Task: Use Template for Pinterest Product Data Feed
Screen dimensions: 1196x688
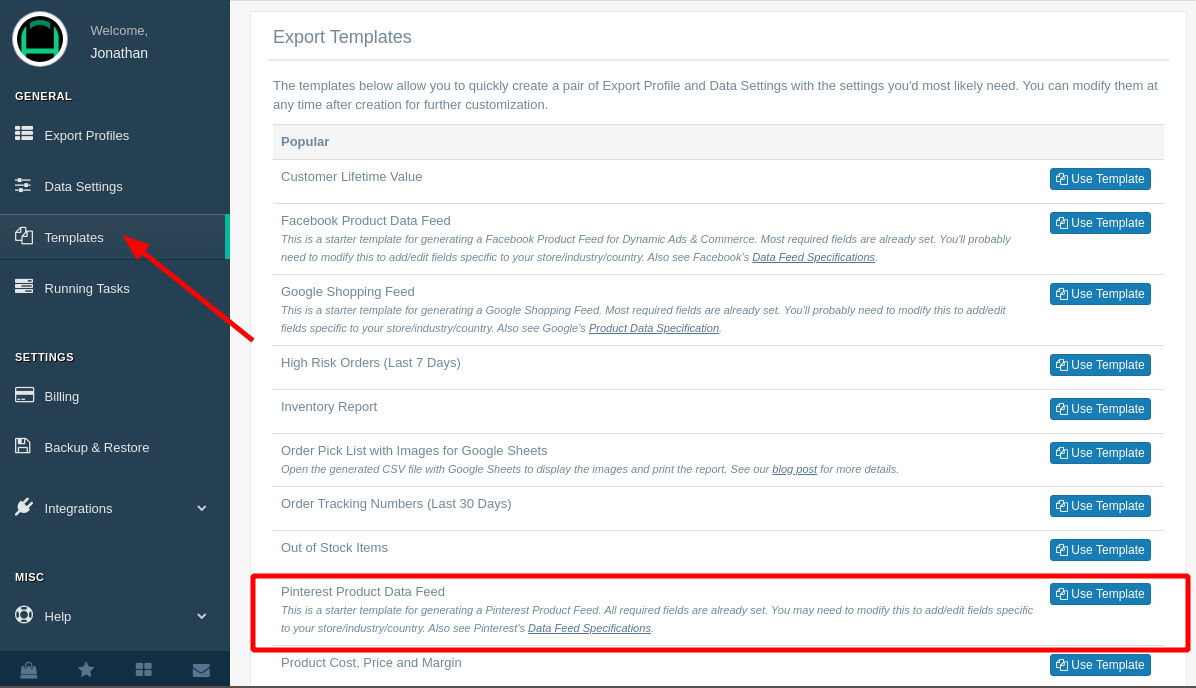Action: point(1100,594)
